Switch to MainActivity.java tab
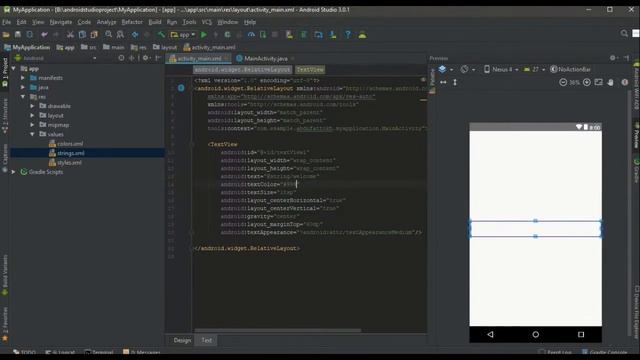This screenshot has width=640, height=360. tap(266, 58)
